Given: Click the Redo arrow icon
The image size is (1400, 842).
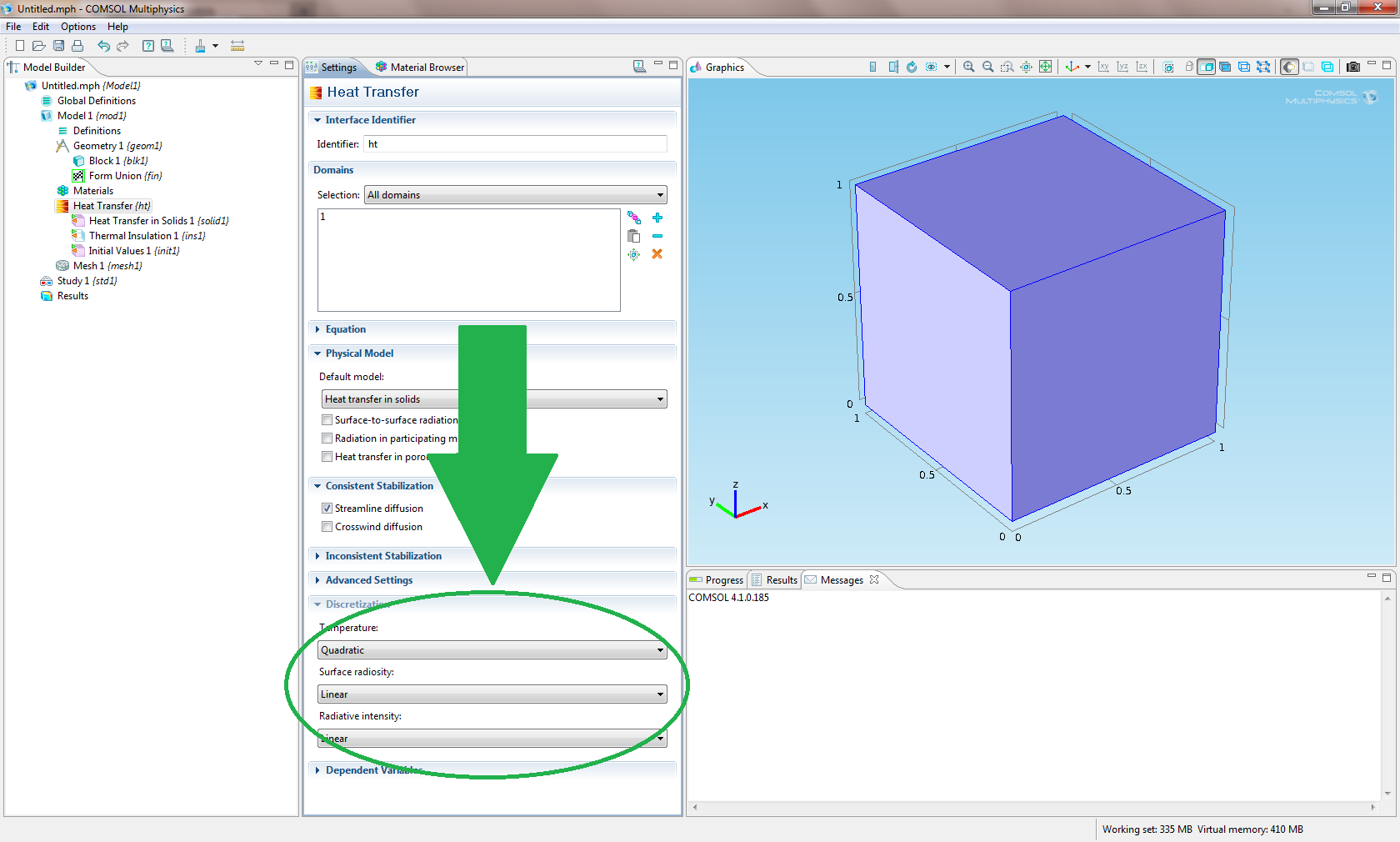Looking at the screenshot, I should coord(122,46).
